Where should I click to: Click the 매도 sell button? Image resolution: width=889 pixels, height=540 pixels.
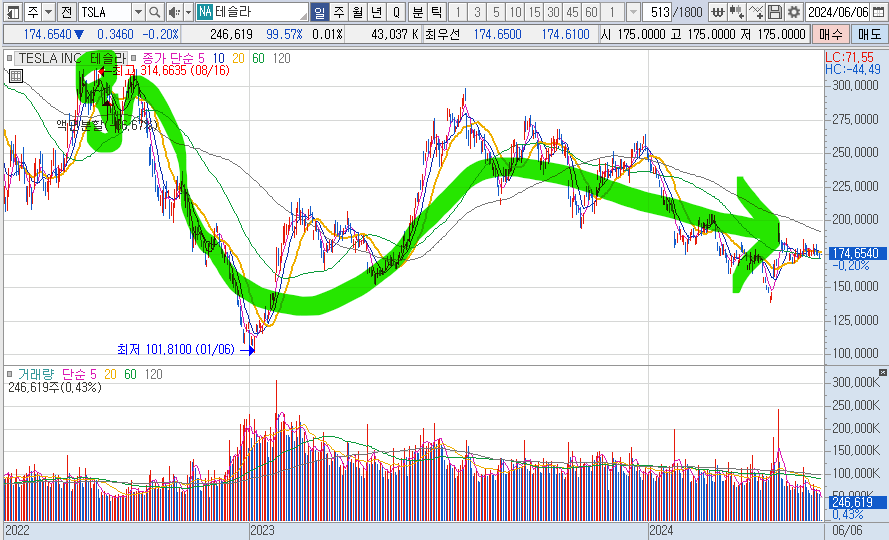tap(869, 35)
